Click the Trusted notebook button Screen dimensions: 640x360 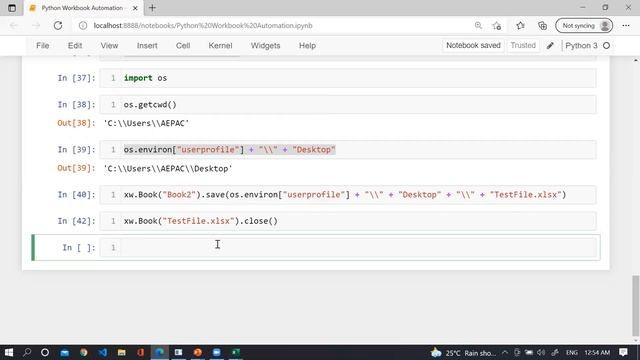point(523,45)
